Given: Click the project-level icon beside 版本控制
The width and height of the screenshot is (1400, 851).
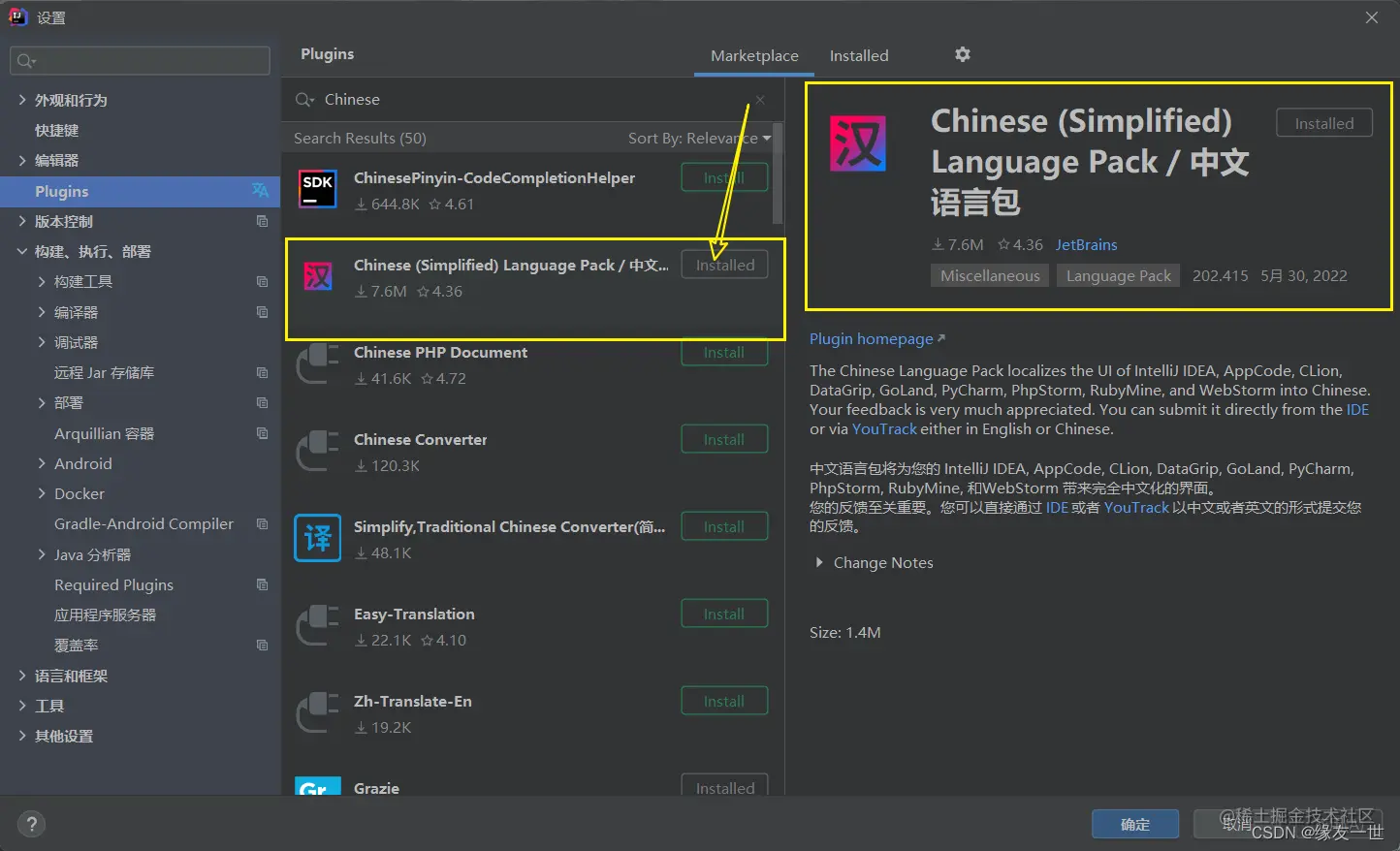Looking at the screenshot, I should (x=262, y=221).
